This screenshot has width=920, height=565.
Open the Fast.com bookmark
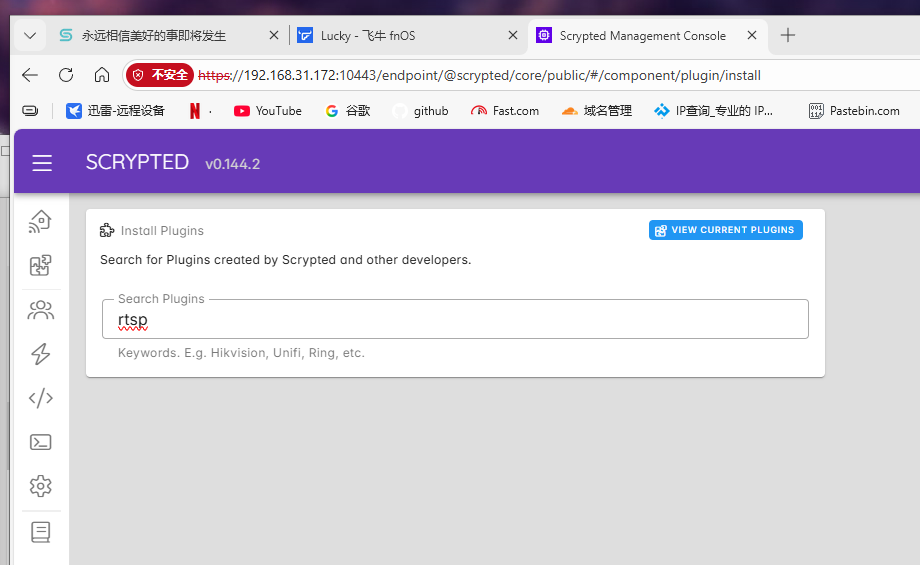(505, 111)
